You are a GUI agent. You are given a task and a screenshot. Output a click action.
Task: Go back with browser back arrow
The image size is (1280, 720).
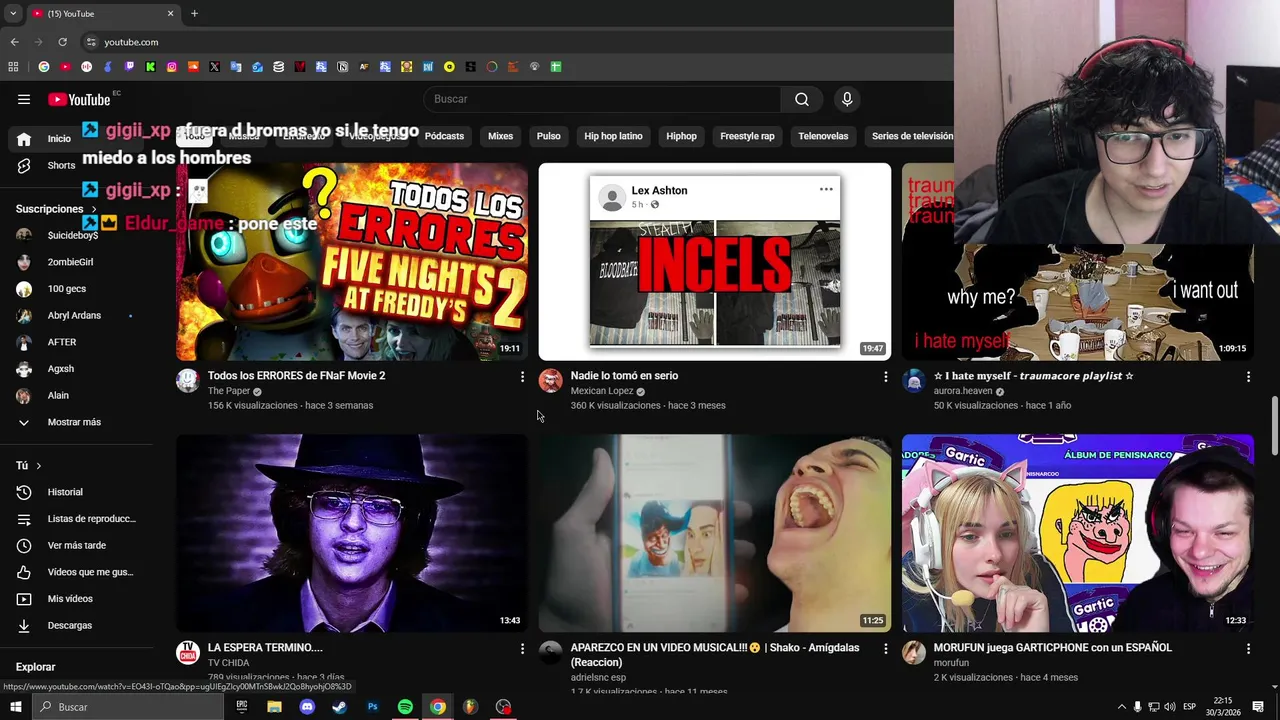coord(14,42)
